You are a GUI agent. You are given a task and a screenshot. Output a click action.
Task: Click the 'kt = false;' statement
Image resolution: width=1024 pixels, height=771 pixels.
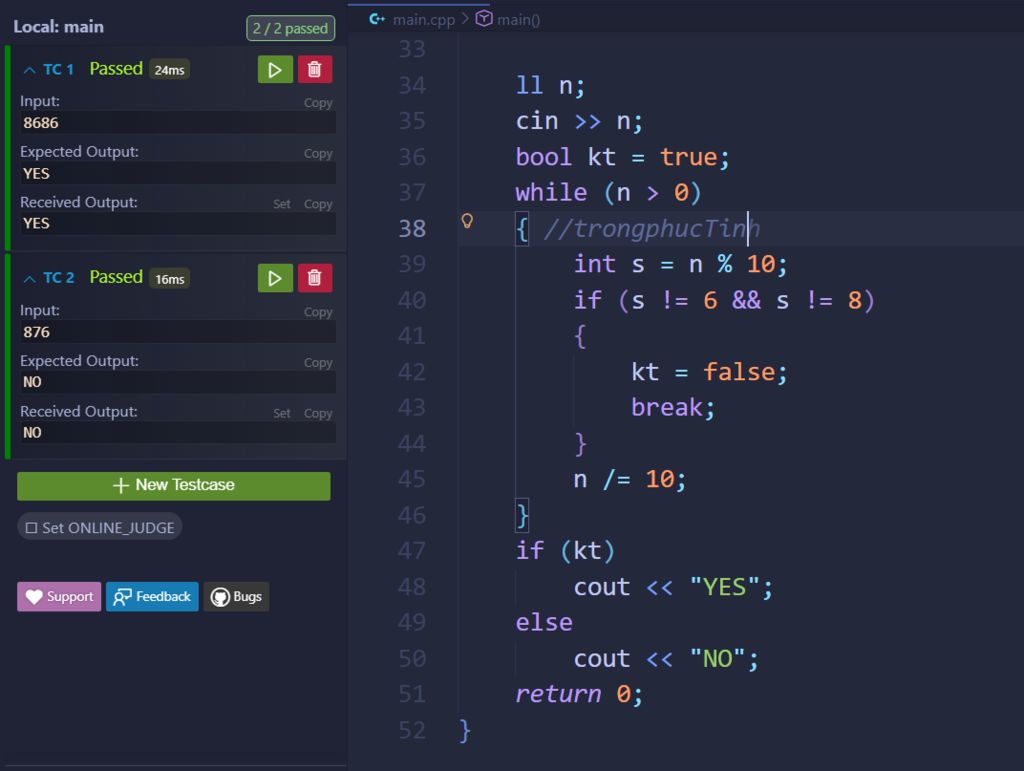[x=709, y=372]
